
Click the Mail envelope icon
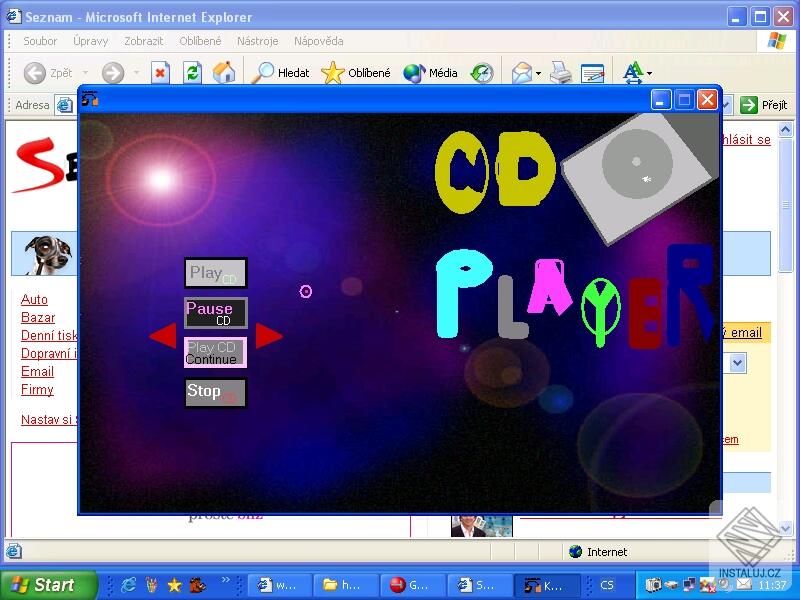point(522,73)
